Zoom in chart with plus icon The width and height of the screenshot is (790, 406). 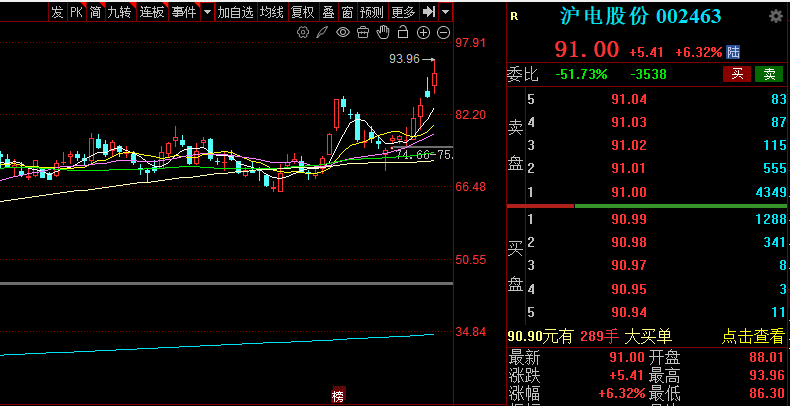[x=423, y=33]
